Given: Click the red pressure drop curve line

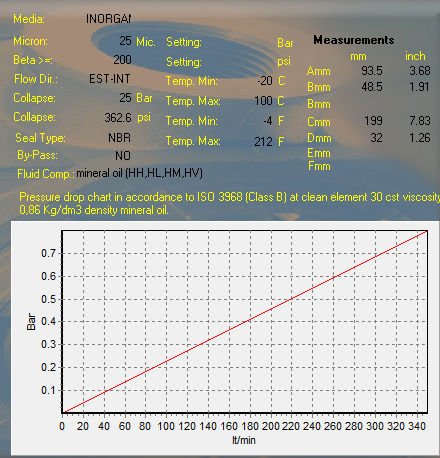Looking at the screenshot, I should click(245, 322).
